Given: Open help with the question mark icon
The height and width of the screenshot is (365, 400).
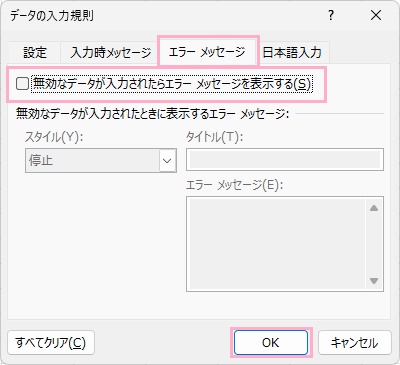Looking at the screenshot, I should (331, 15).
